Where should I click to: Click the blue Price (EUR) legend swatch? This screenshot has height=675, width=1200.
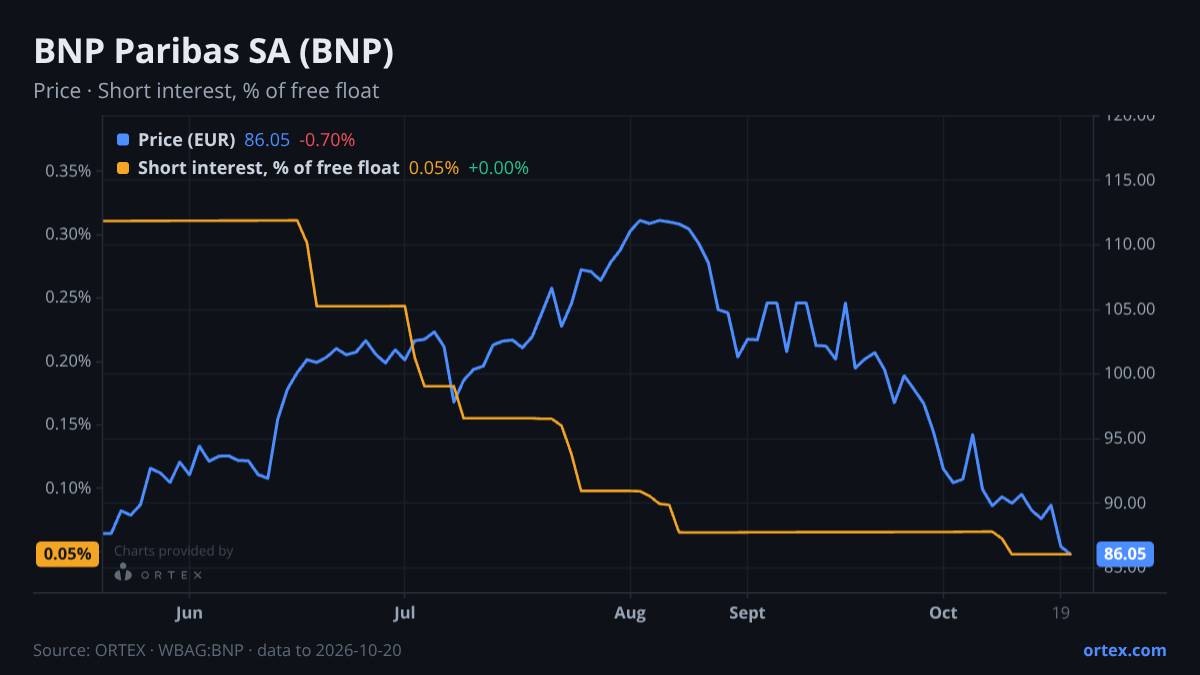(x=123, y=140)
